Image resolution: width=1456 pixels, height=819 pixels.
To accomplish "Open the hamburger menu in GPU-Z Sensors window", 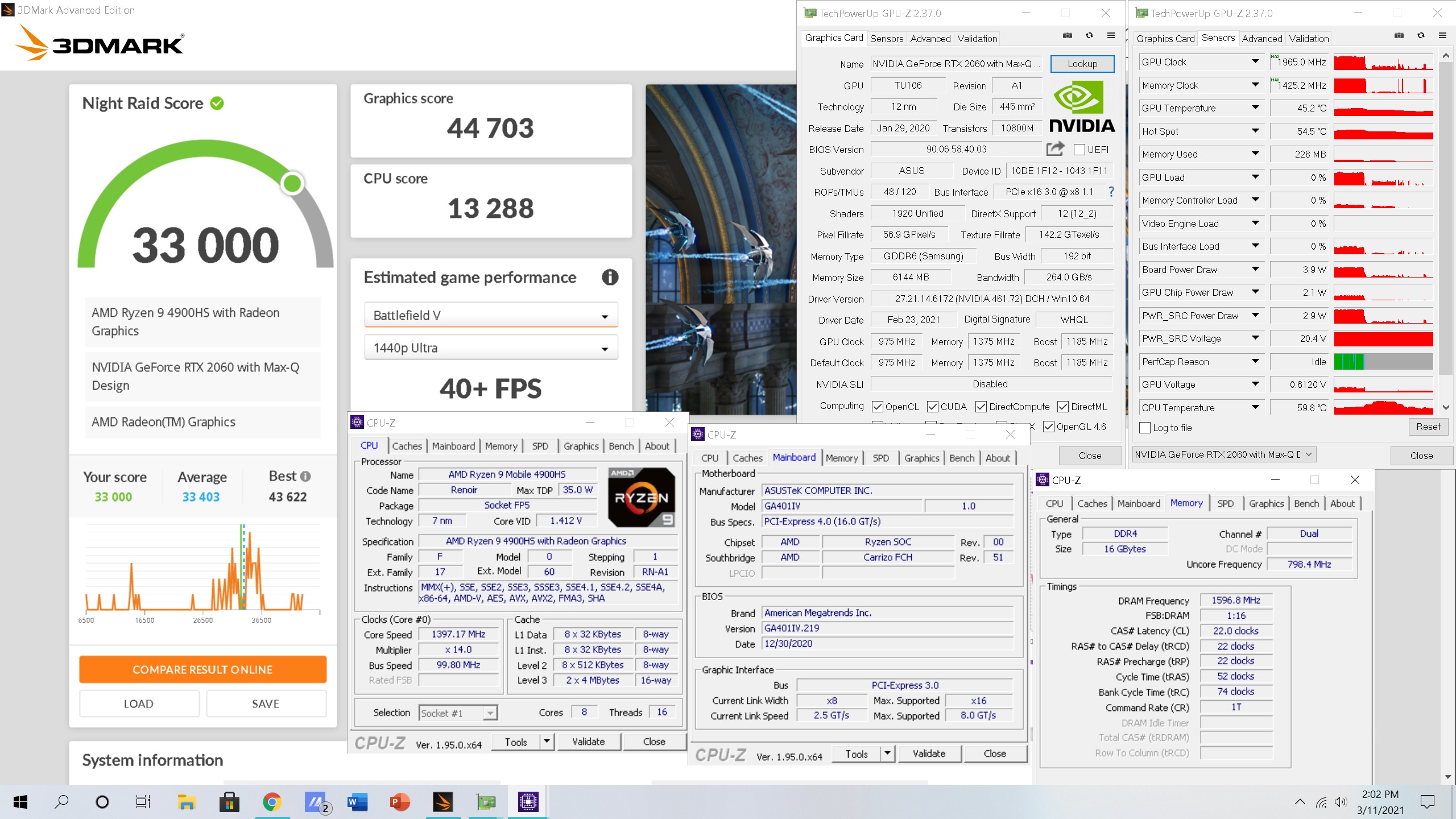I will 1442,36.
